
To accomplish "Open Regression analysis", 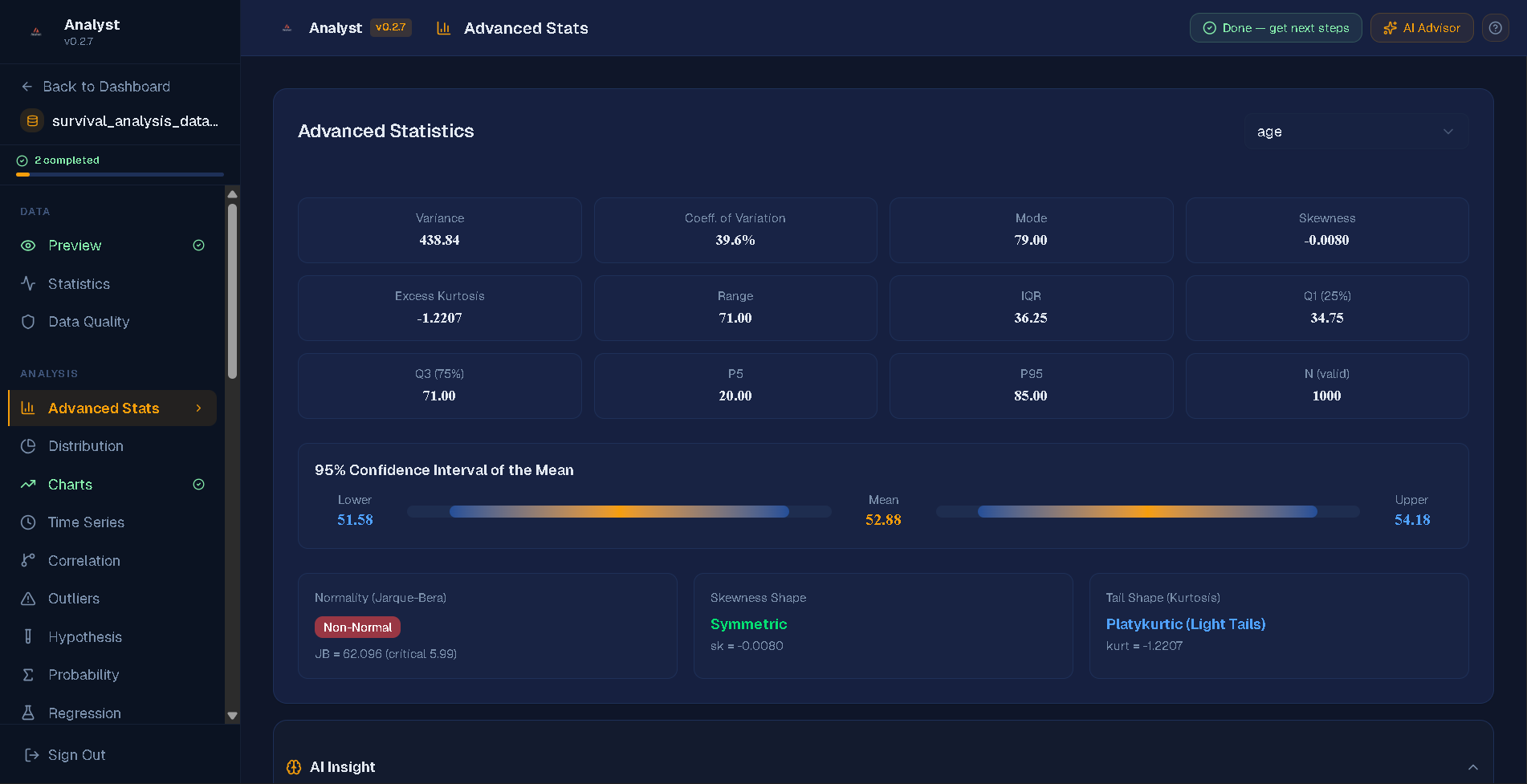I will click(112, 713).
